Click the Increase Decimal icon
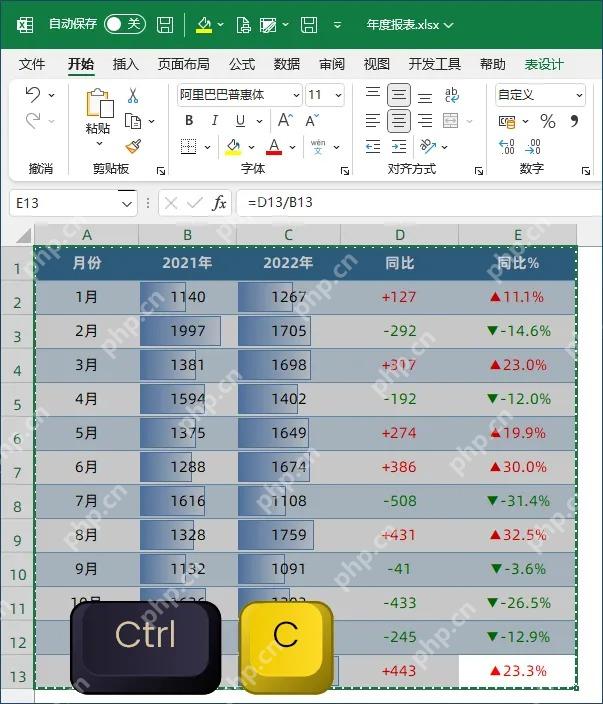 tap(506, 147)
